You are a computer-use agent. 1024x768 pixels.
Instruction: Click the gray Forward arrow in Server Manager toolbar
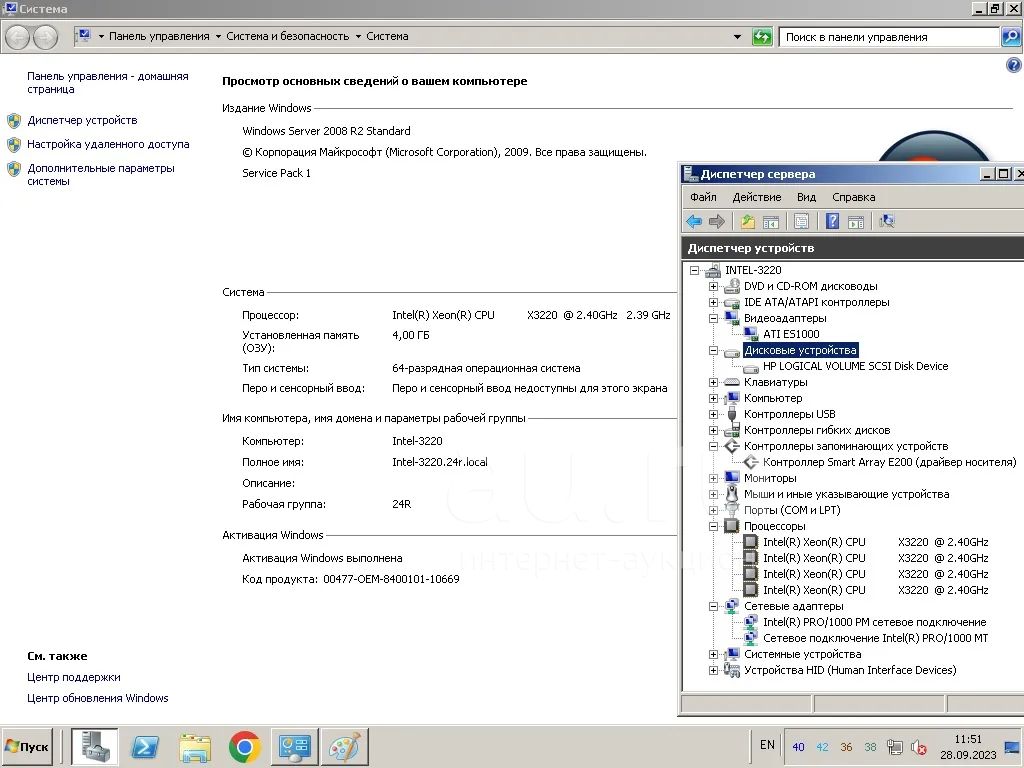[x=717, y=221]
